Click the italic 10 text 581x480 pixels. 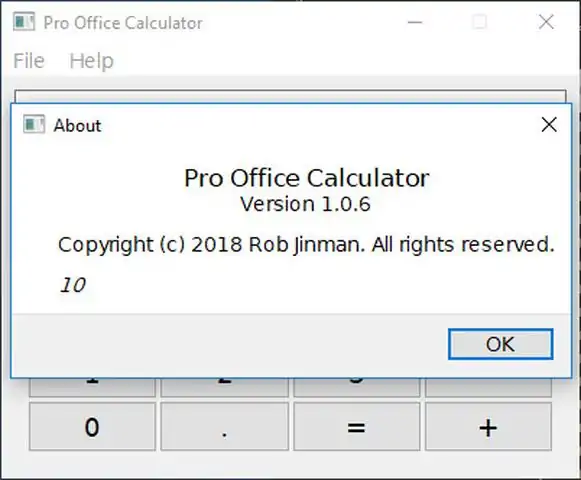73,285
